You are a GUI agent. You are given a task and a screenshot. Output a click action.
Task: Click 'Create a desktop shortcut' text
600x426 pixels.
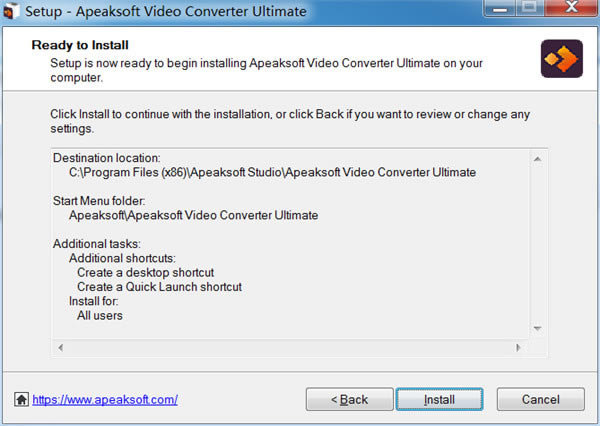pyautogui.click(x=145, y=273)
